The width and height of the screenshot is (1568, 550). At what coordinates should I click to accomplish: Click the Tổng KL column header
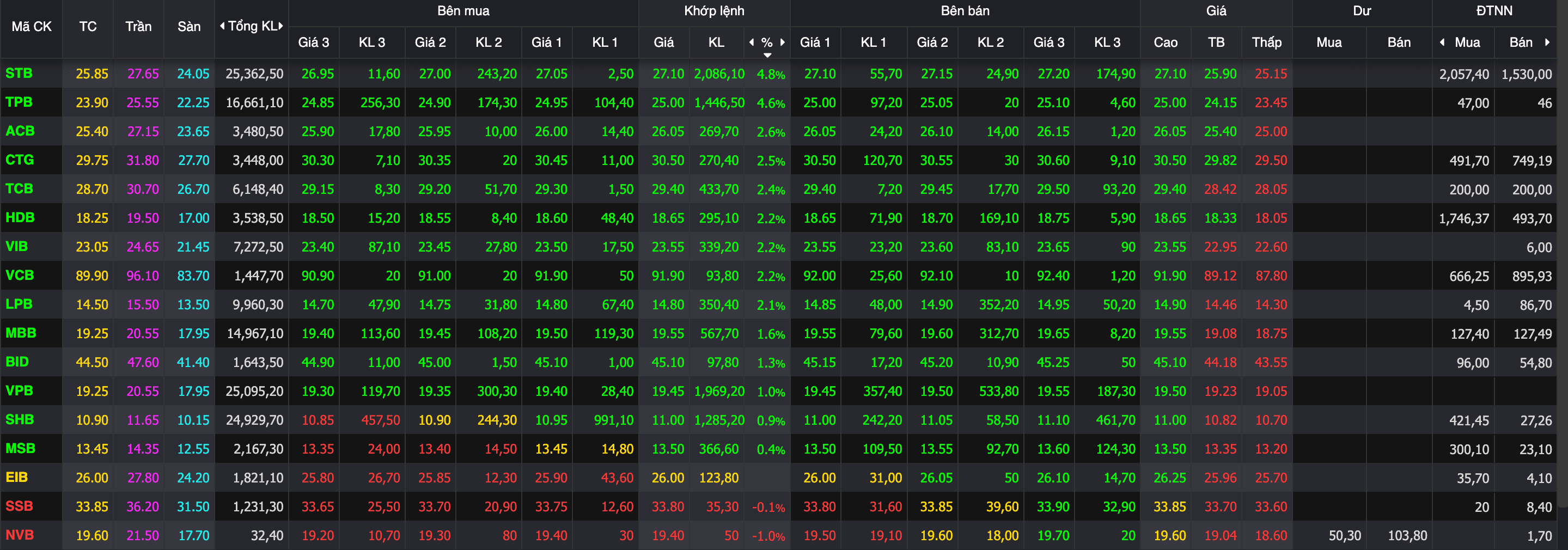253,26
